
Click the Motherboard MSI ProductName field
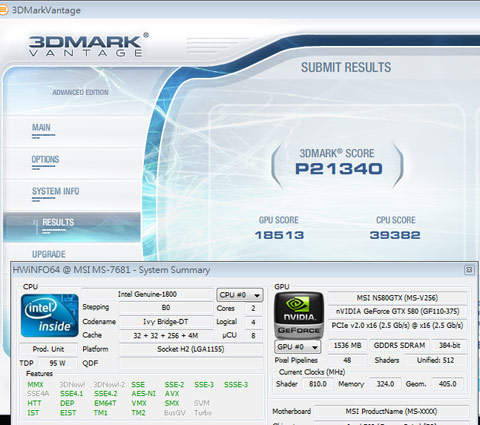[x=391, y=411]
